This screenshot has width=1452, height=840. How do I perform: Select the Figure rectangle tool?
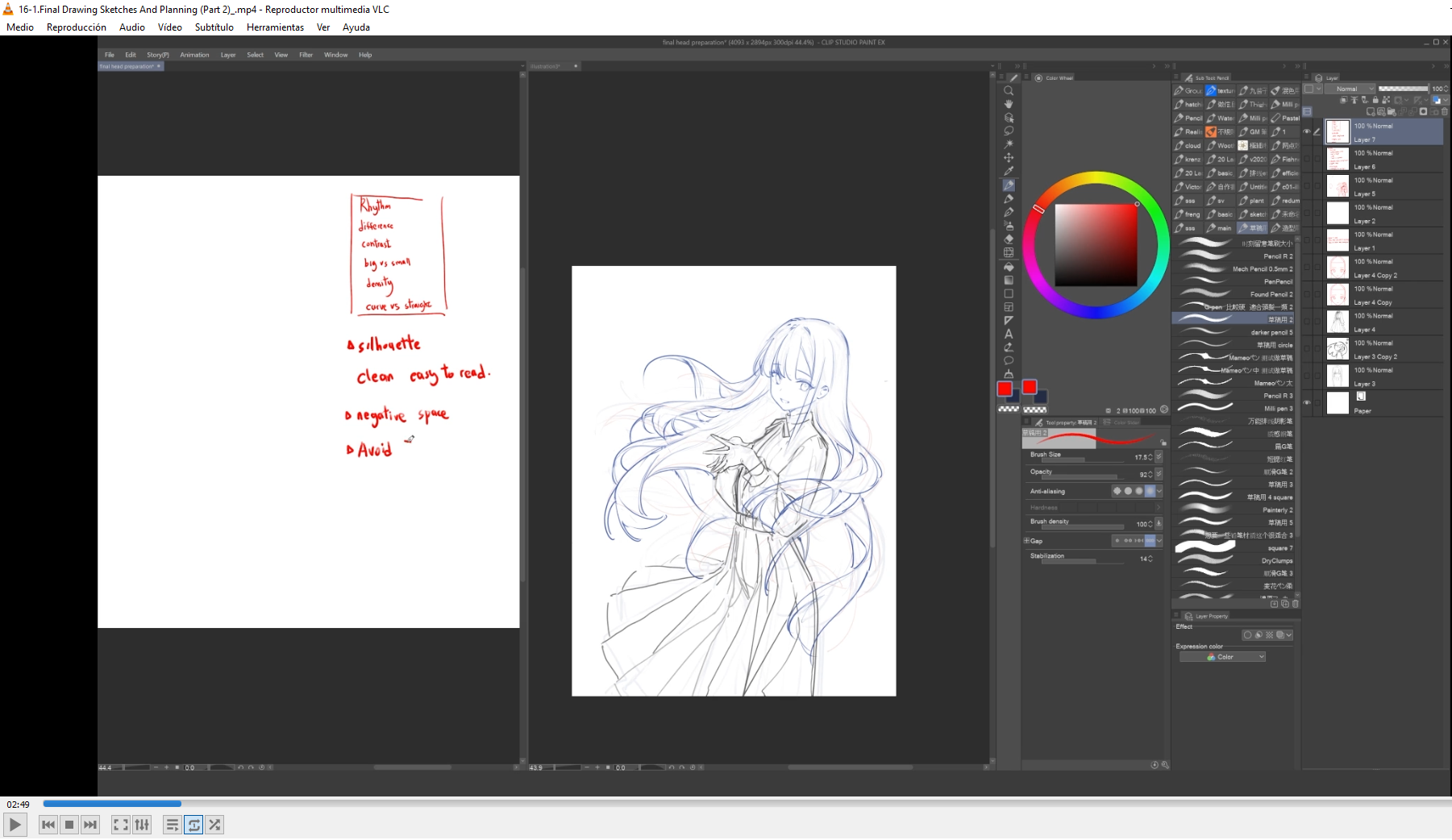1009,294
